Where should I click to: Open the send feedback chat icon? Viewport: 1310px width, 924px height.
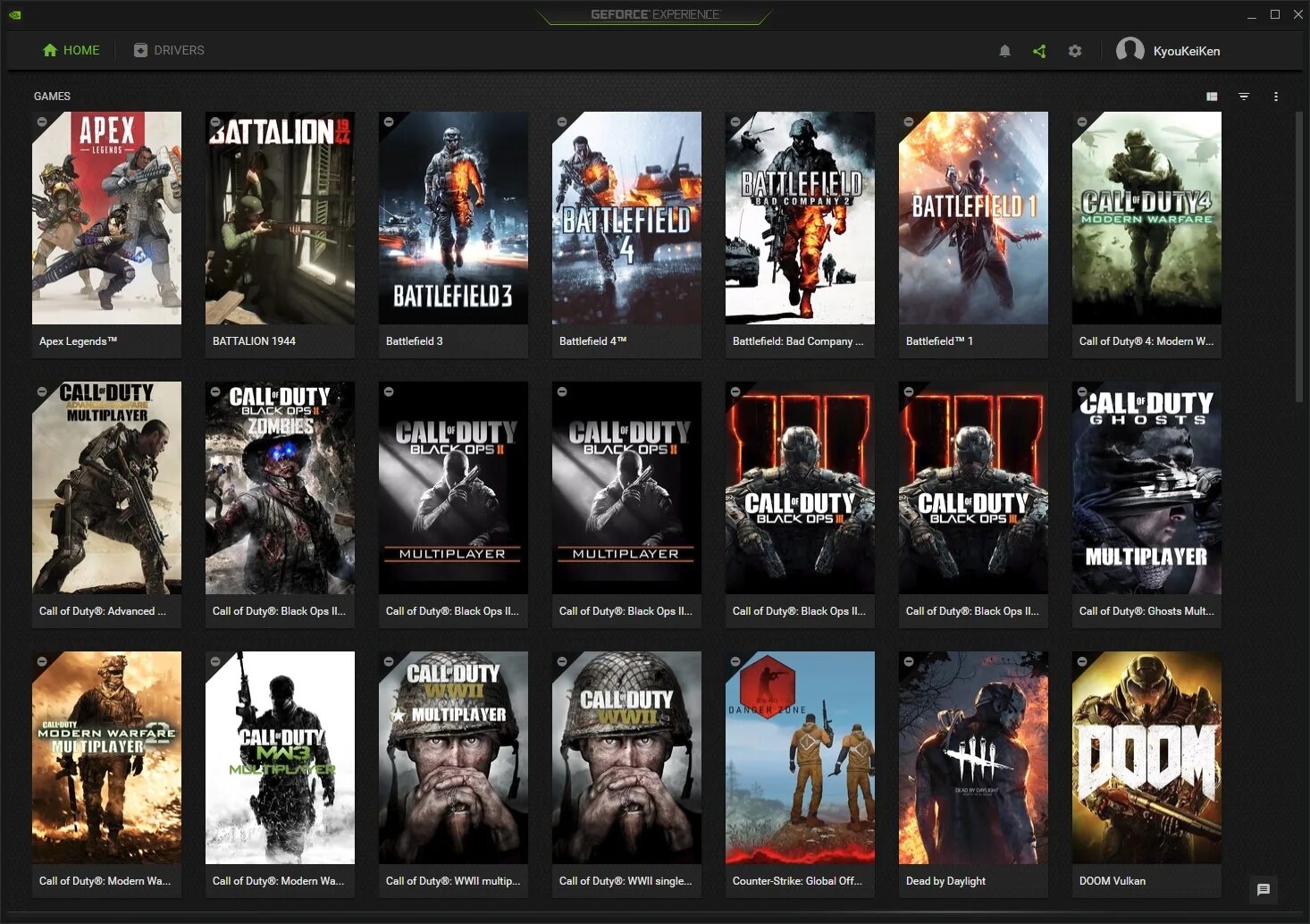tap(1263, 889)
